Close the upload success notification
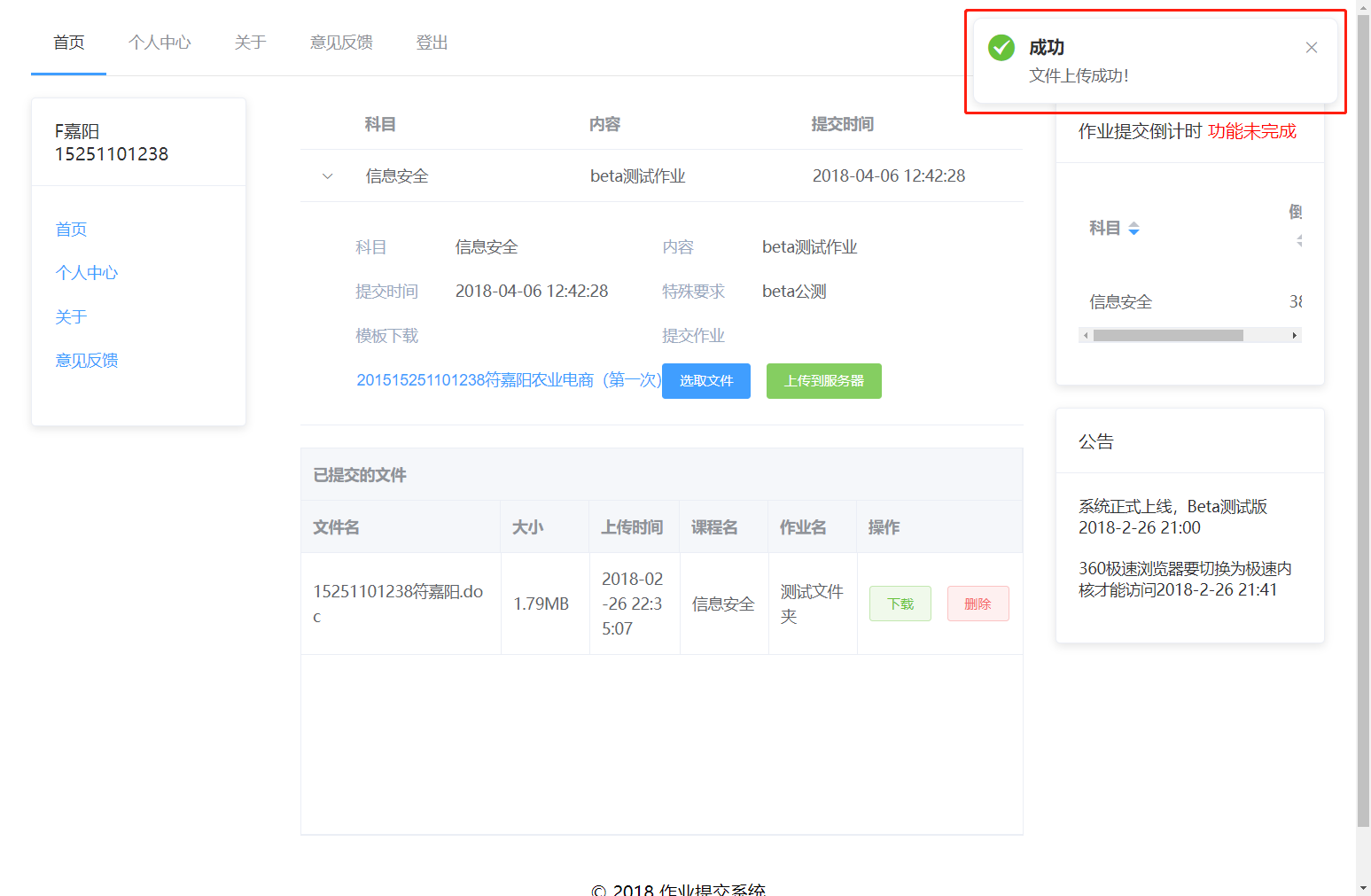Screen dimensions: 1371x896 [1311, 48]
